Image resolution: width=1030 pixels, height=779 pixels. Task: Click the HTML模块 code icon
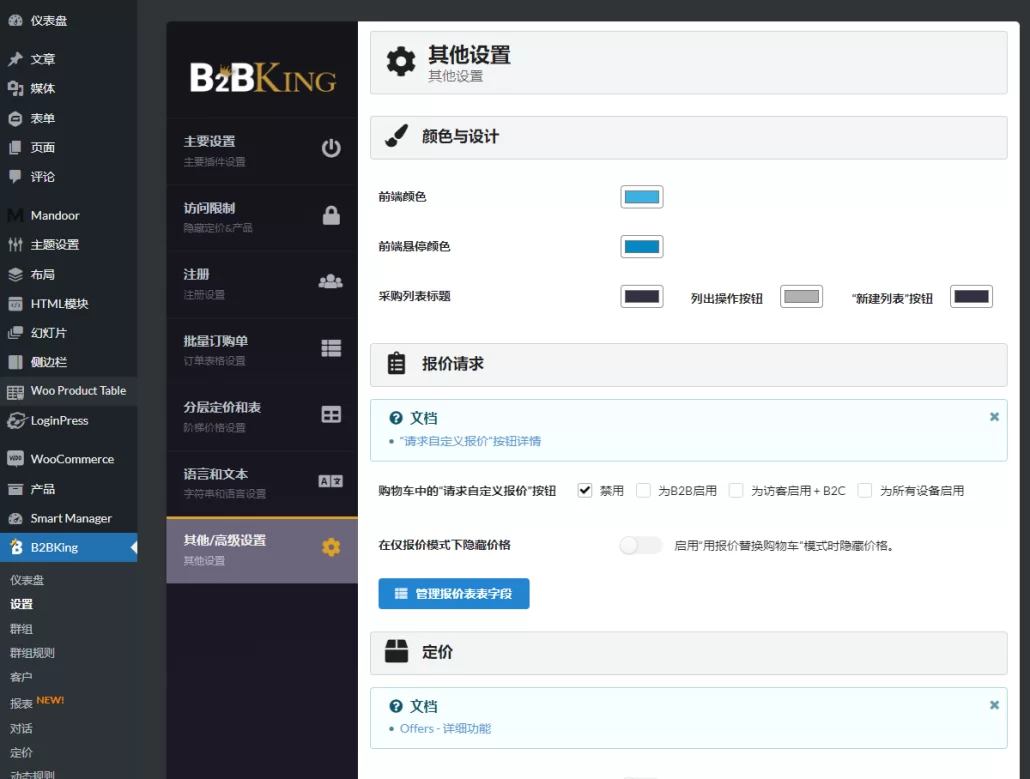pos(15,303)
